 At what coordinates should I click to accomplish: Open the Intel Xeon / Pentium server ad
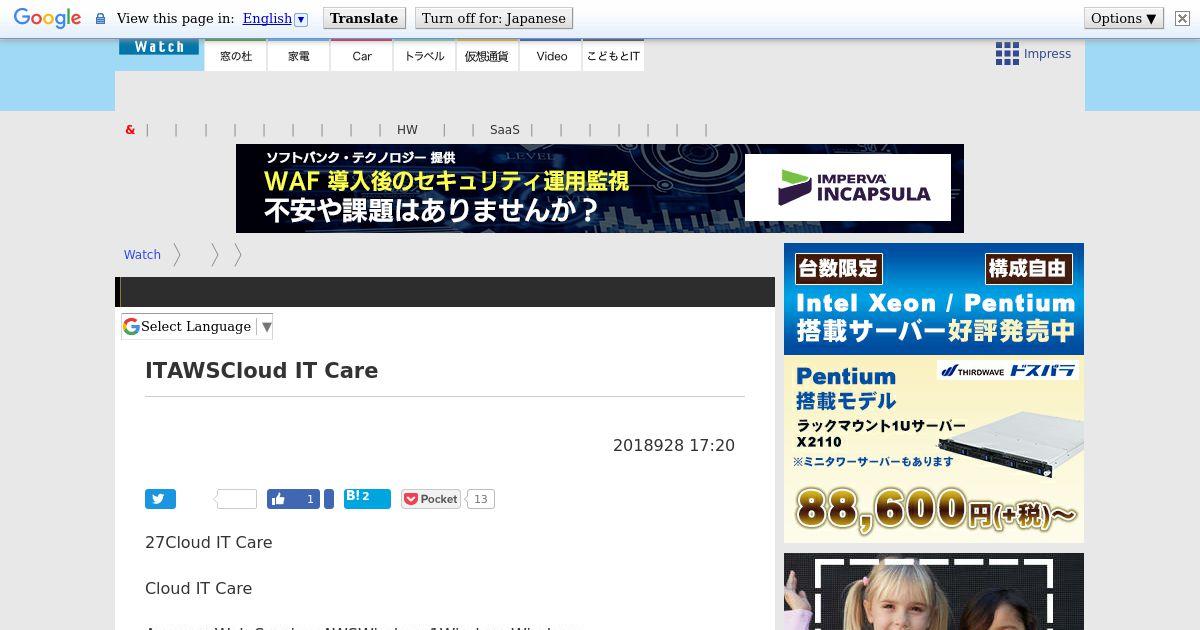934,393
